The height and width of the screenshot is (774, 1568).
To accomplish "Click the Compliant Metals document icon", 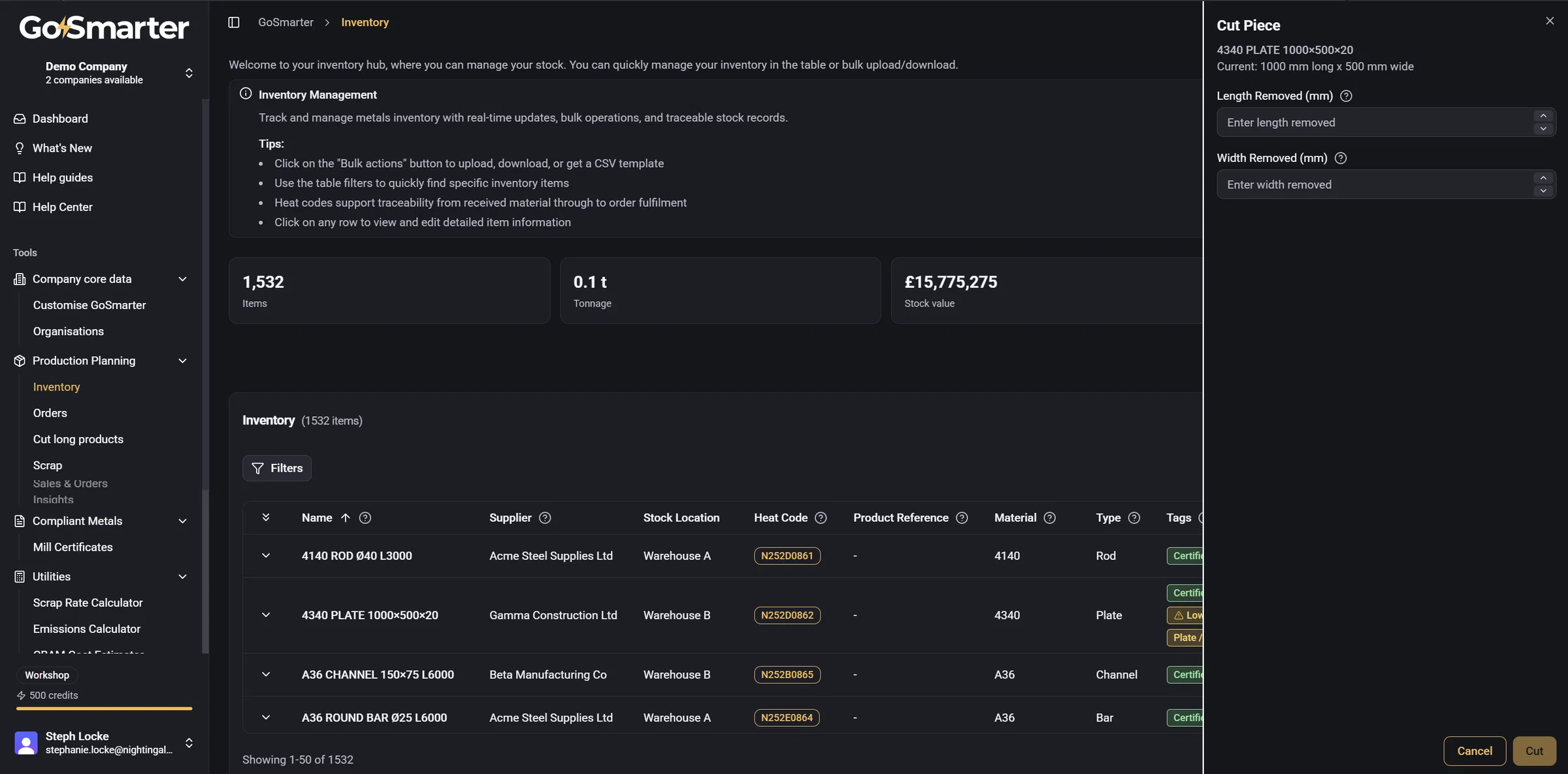I will pos(20,521).
